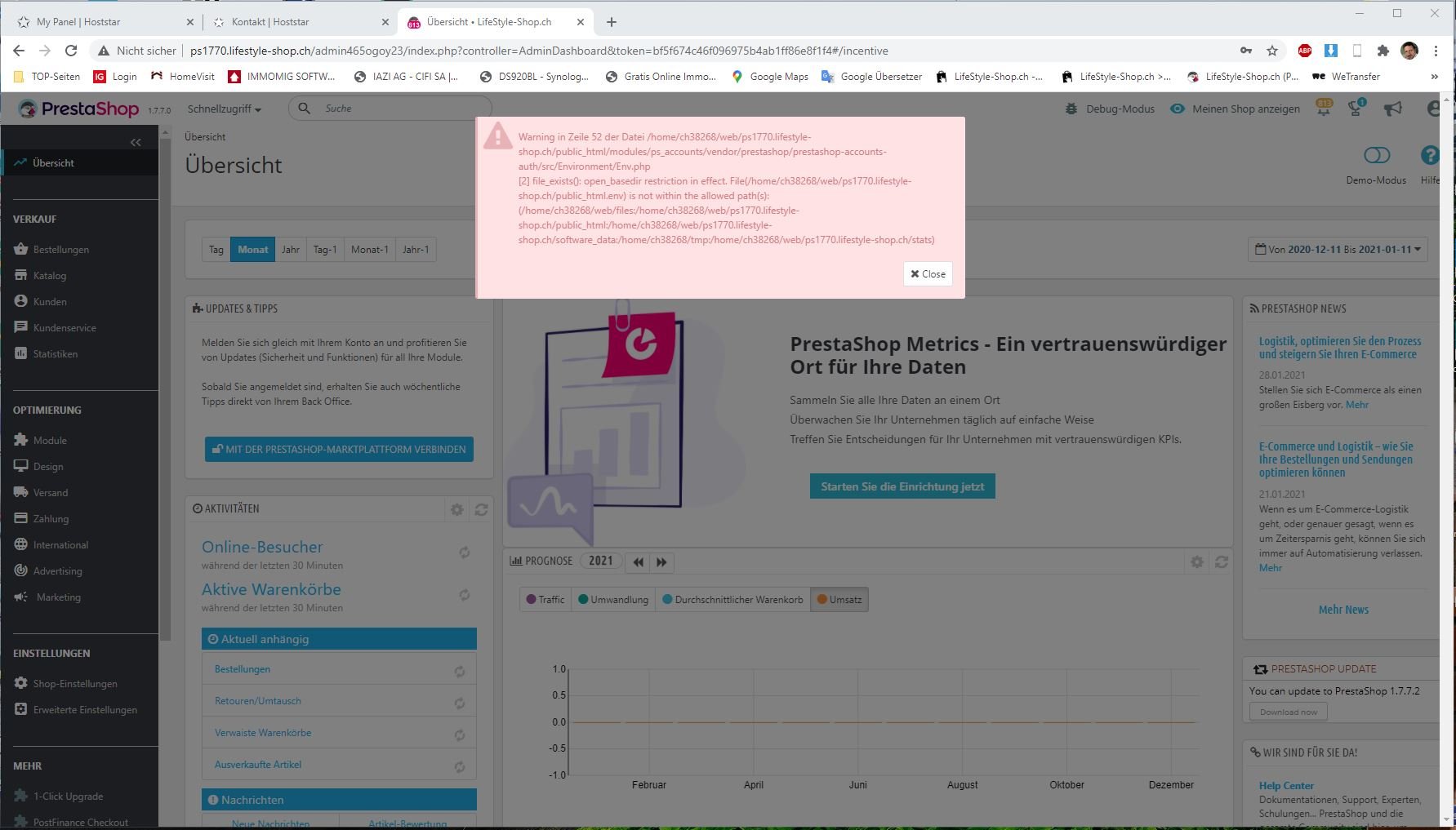Reload the current browser page

coord(71,51)
